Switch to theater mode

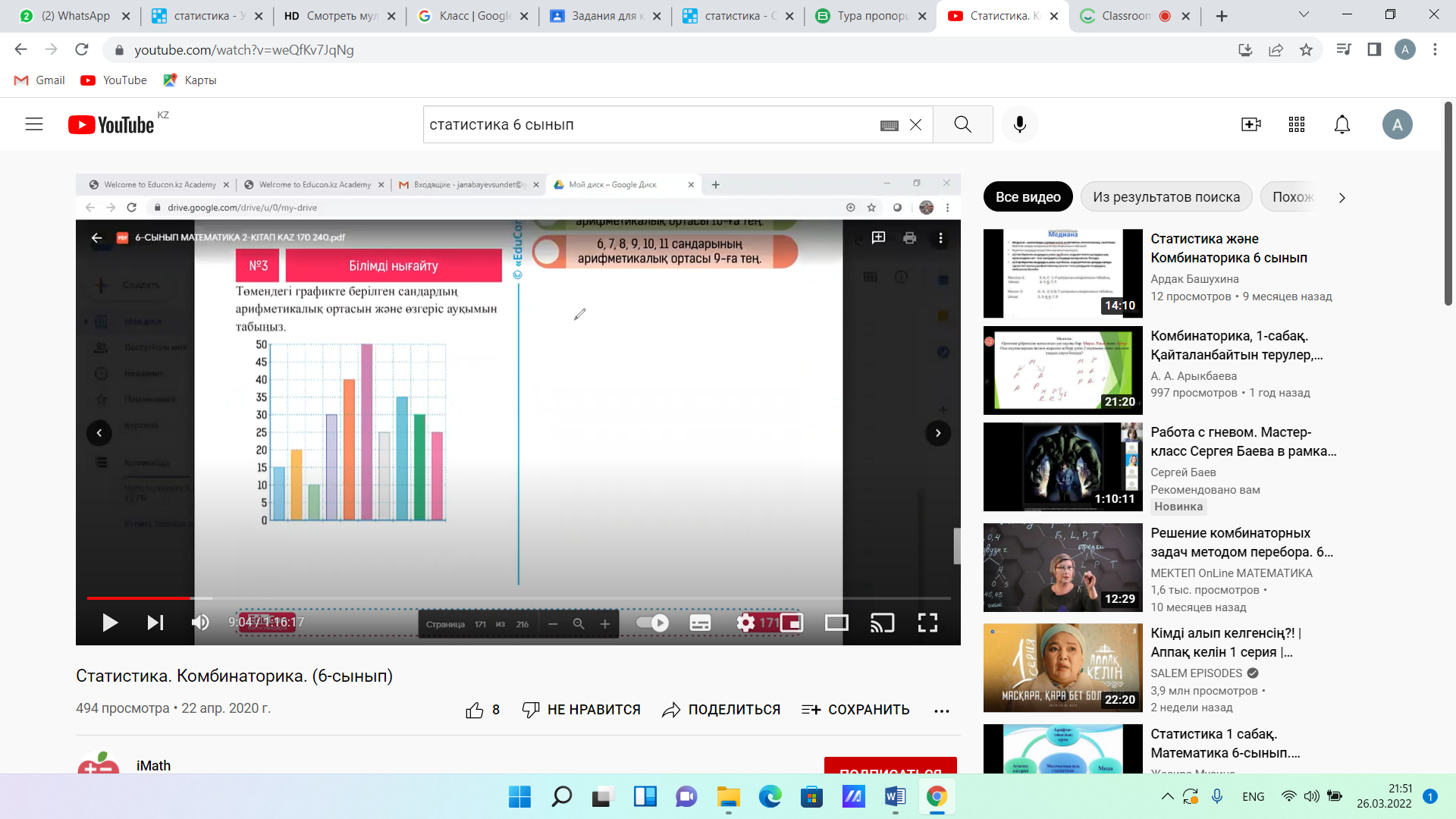click(836, 623)
